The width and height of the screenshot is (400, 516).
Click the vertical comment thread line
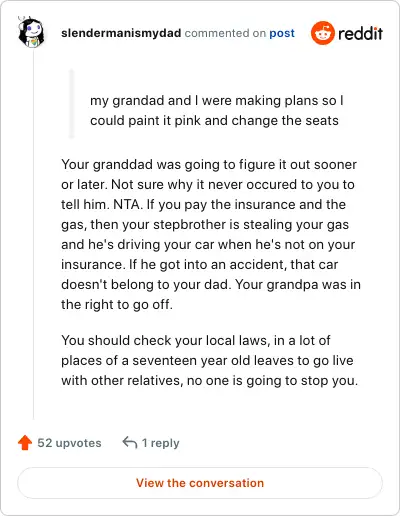33,233
